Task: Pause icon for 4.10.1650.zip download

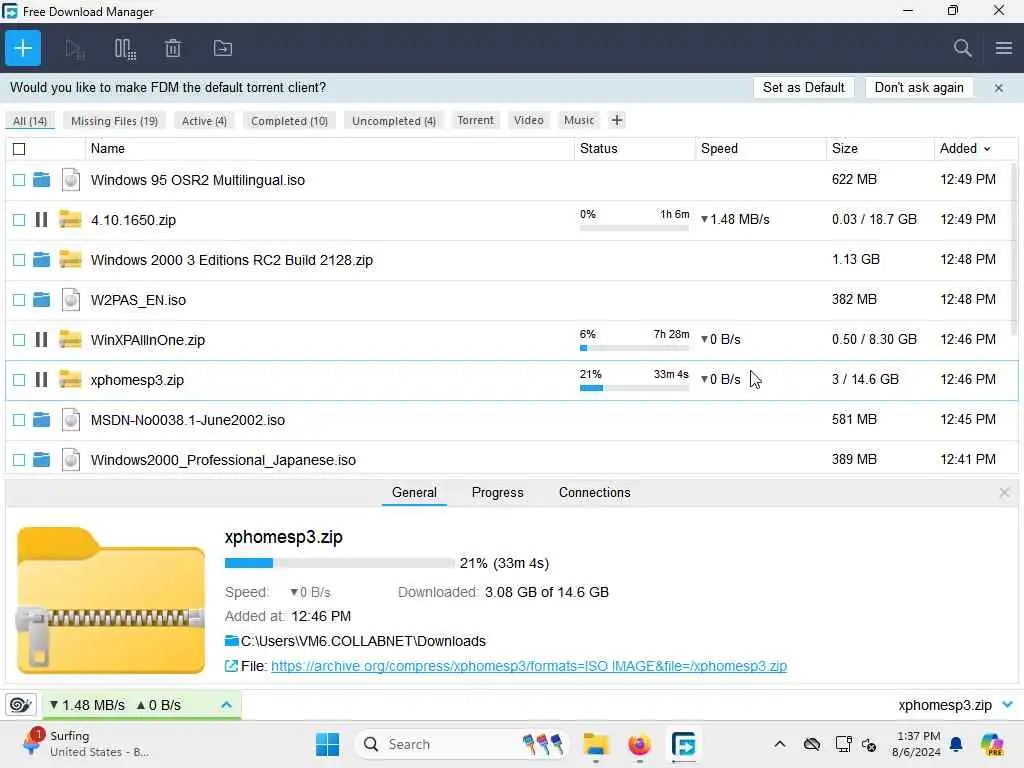Action: pos(41,220)
